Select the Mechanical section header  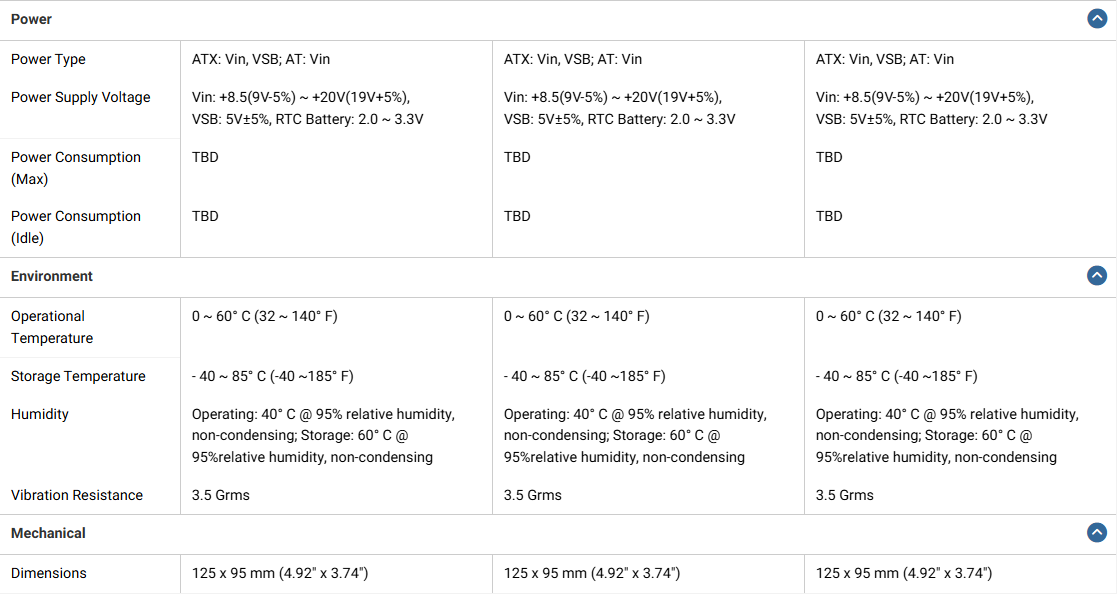[x=48, y=533]
